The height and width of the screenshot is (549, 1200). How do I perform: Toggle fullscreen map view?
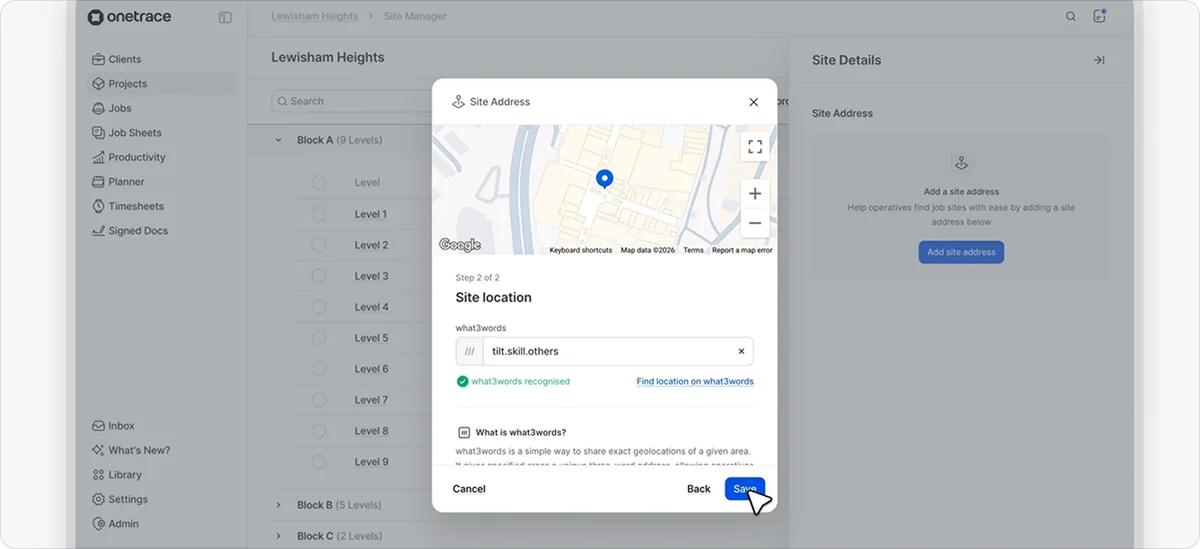tap(755, 147)
